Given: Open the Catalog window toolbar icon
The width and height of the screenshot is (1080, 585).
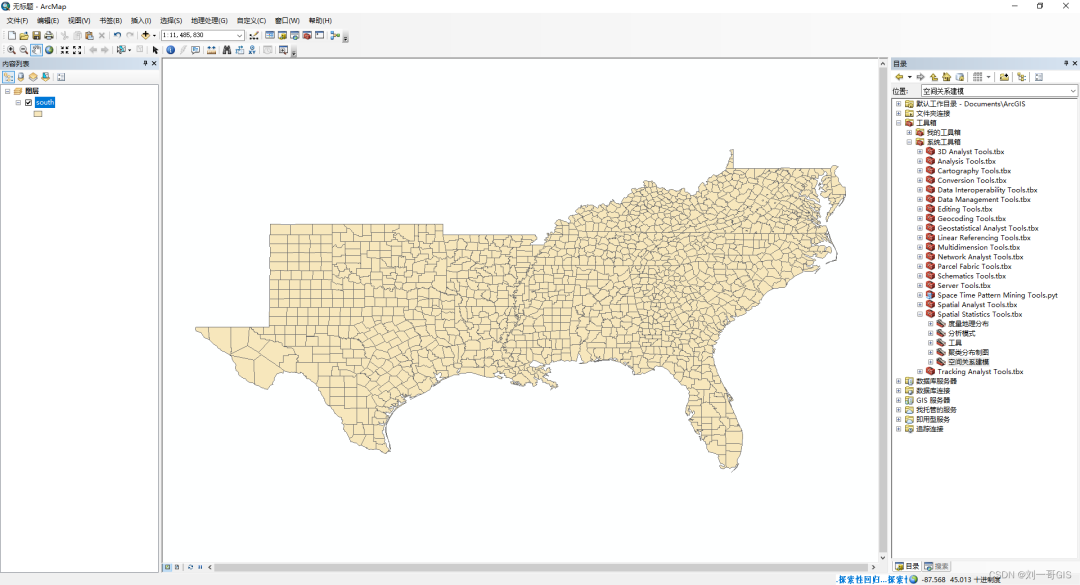Looking at the screenshot, I should tap(282, 35).
